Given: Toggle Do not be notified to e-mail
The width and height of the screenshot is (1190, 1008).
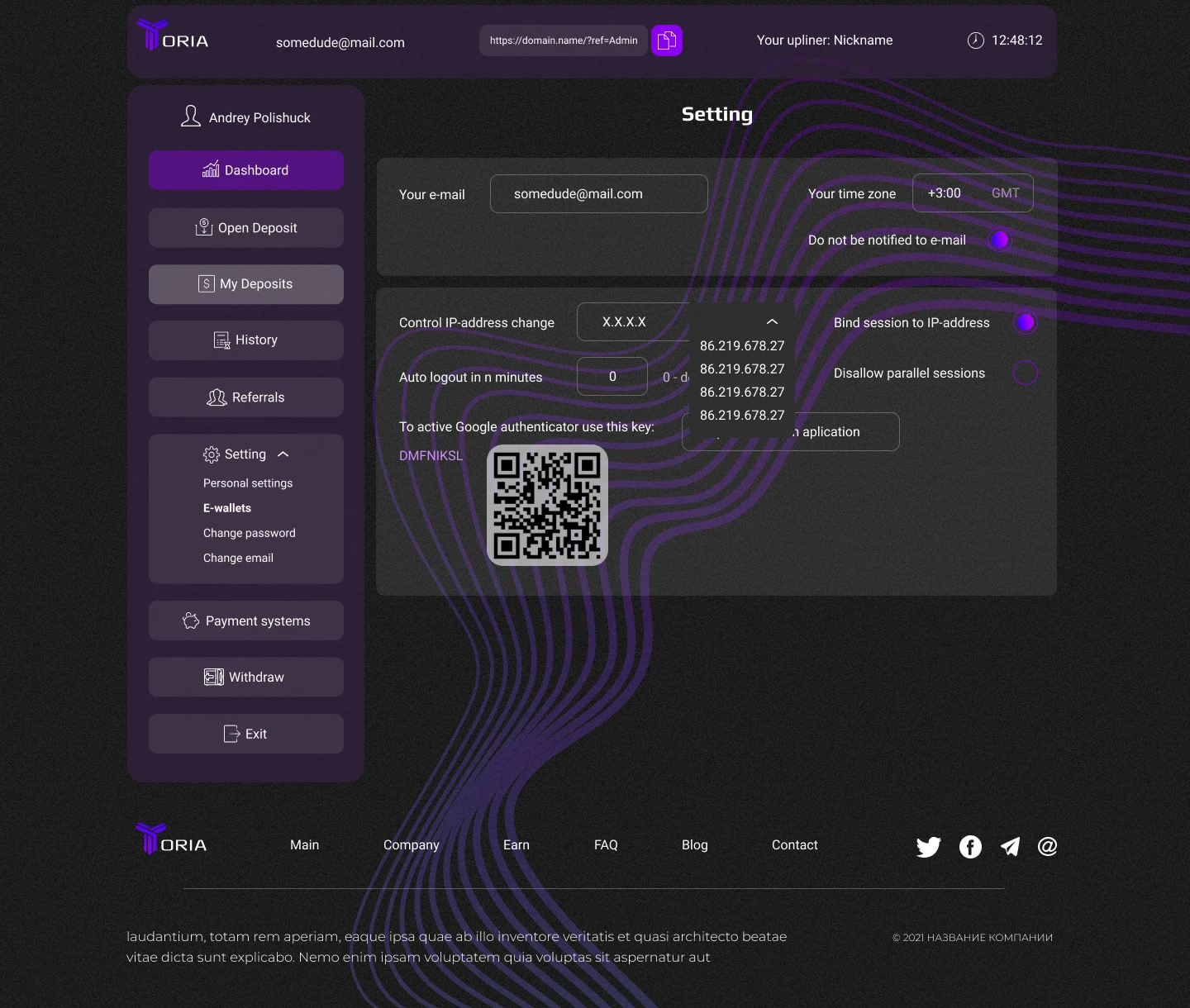Looking at the screenshot, I should [x=1000, y=240].
